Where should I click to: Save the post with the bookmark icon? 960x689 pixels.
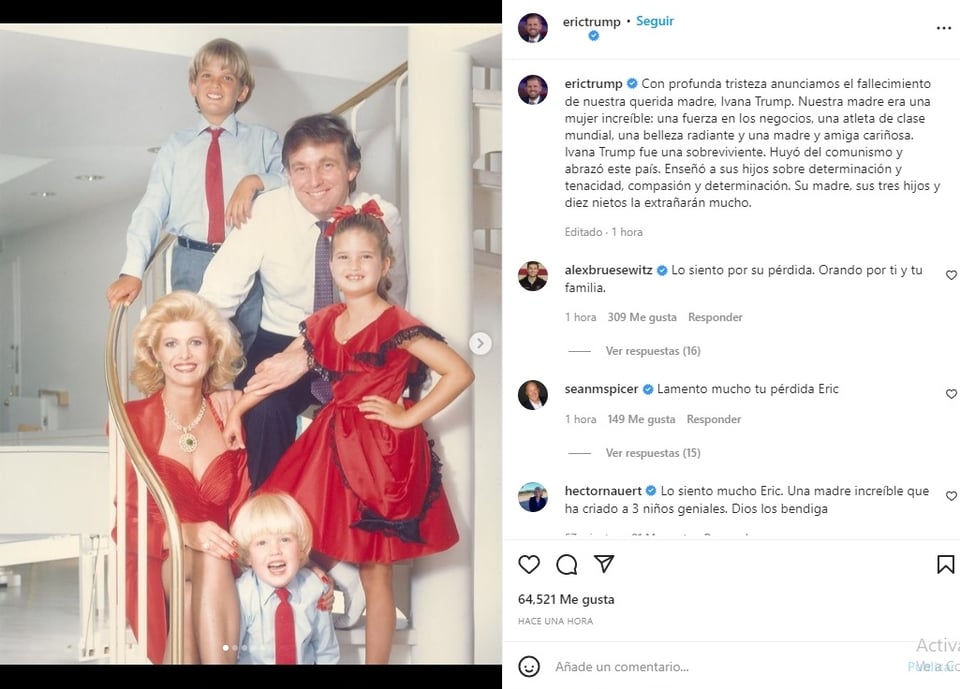point(945,564)
